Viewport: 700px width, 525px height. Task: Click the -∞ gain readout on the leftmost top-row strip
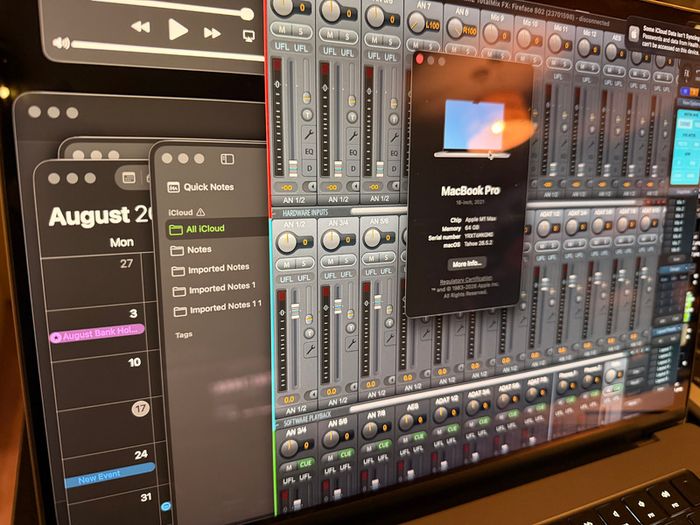click(x=286, y=187)
